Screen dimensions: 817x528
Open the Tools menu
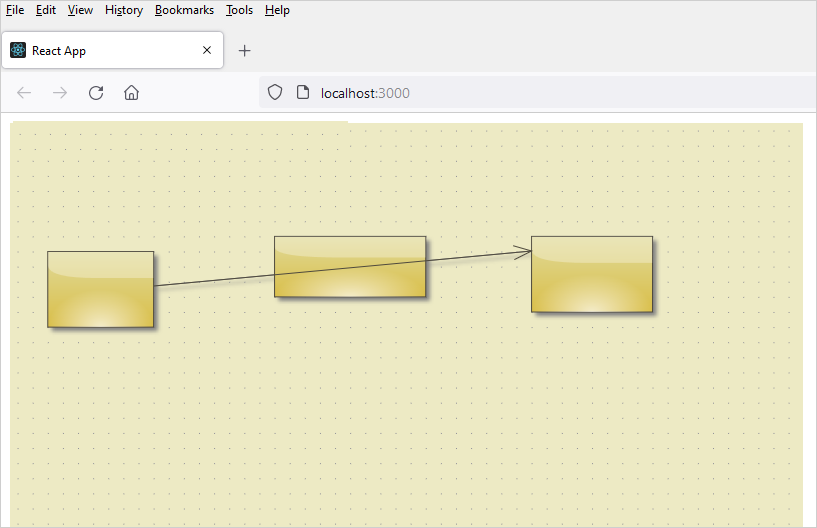pos(239,10)
